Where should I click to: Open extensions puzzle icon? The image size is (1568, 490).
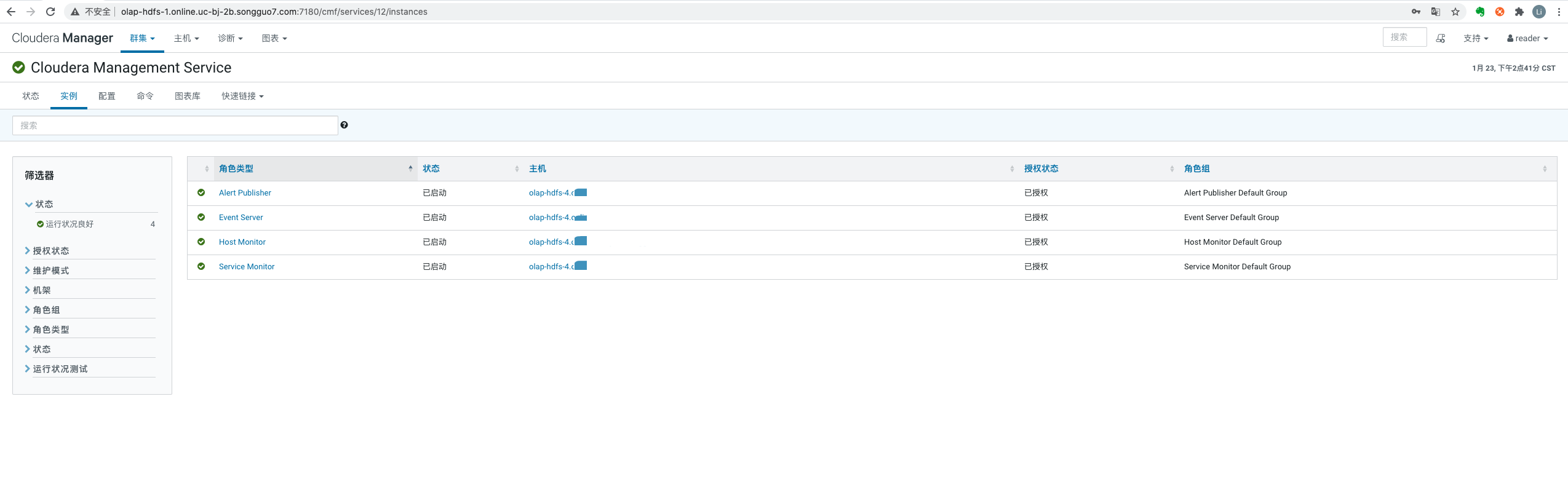(x=1519, y=12)
